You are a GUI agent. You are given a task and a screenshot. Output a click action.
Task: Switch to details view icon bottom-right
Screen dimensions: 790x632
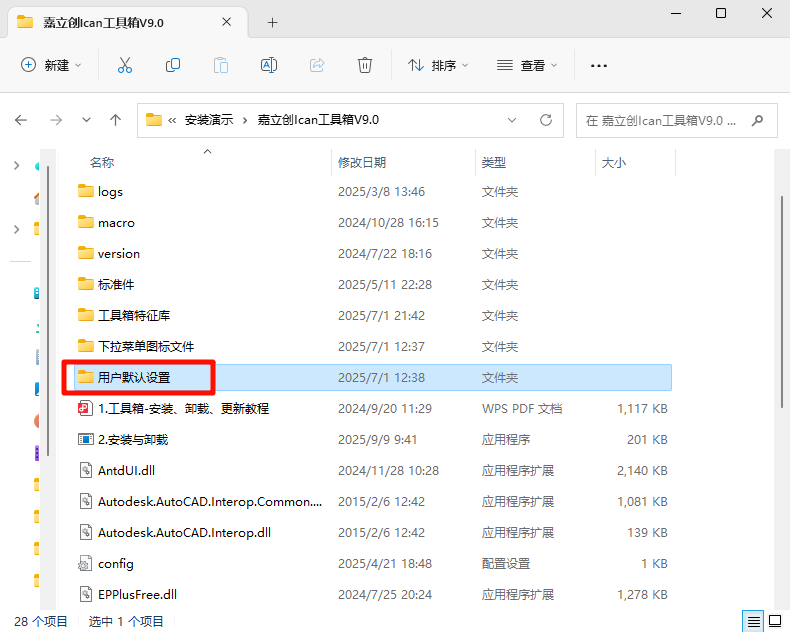click(752, 621)
